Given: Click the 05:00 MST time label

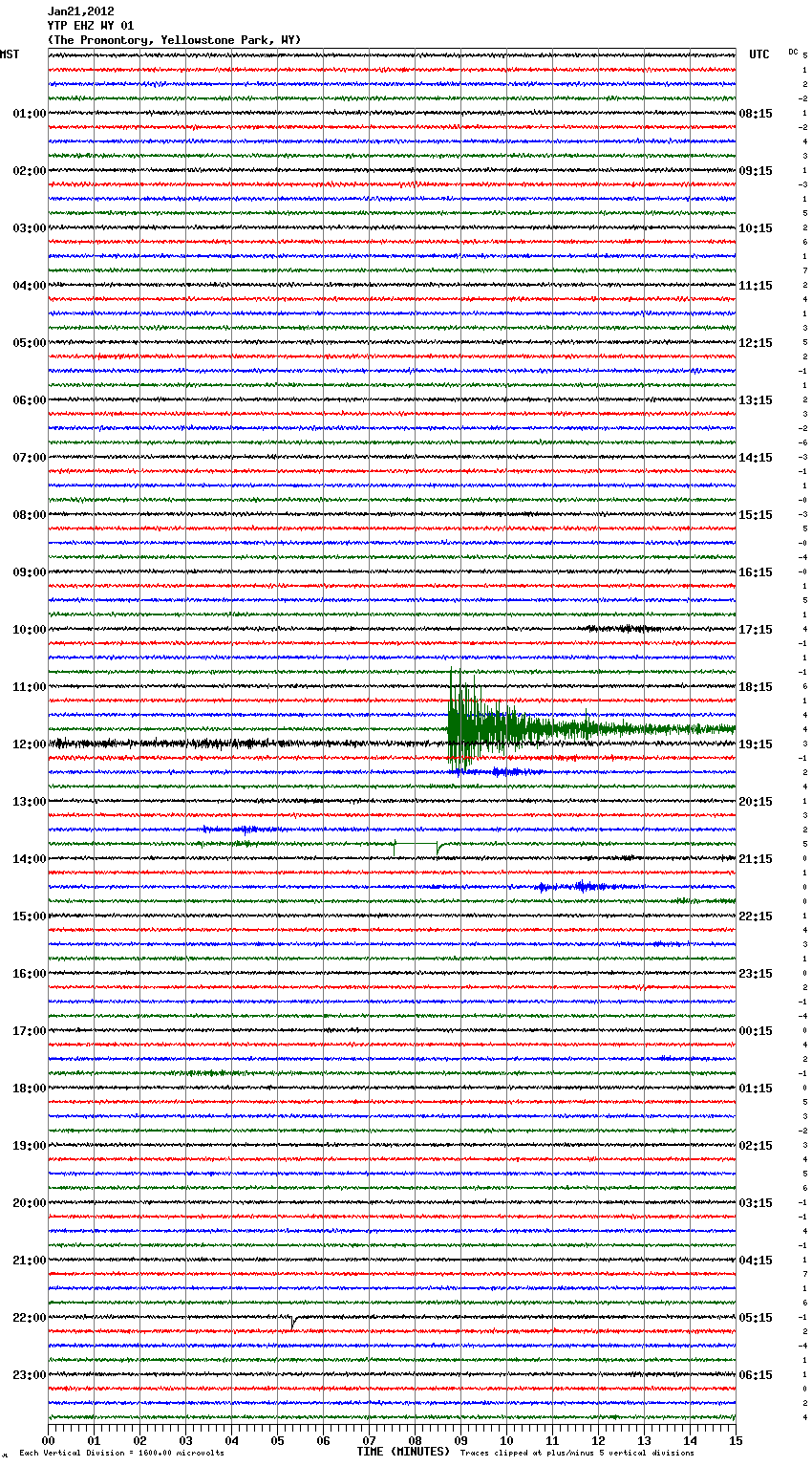Looking at the screenshot, I should pyautogui.click(x=30, y=343).
